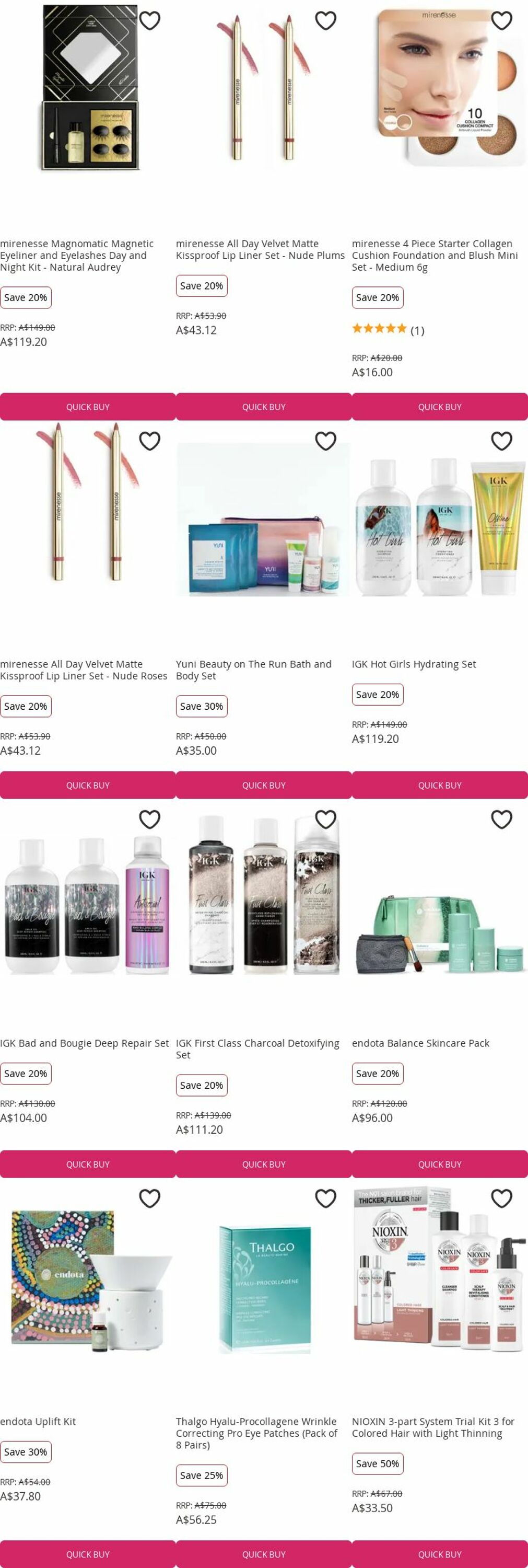The height and width of the screenshot is (1568, 528).
Task: Quick Buy endota Balance Skincare Pack
Action: pyautogui.click(x=440, y=1164)
